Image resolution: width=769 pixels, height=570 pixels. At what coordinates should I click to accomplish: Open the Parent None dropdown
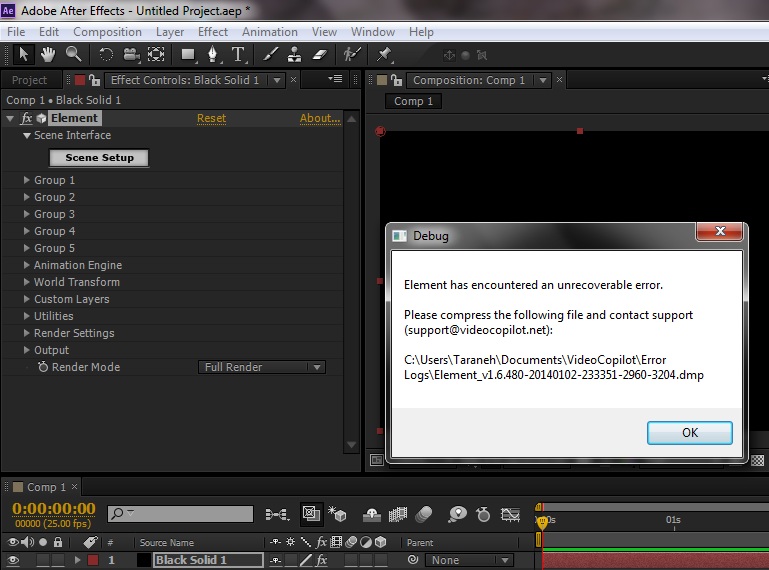point(469,560)
